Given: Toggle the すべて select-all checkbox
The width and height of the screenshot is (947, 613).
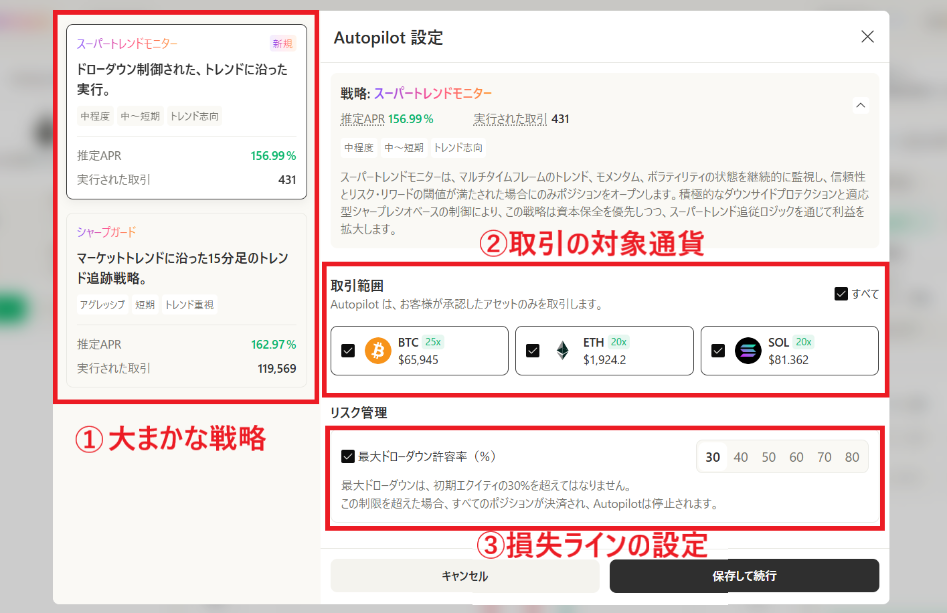Looking at the screenshot, I should click(x=841, y=294).
